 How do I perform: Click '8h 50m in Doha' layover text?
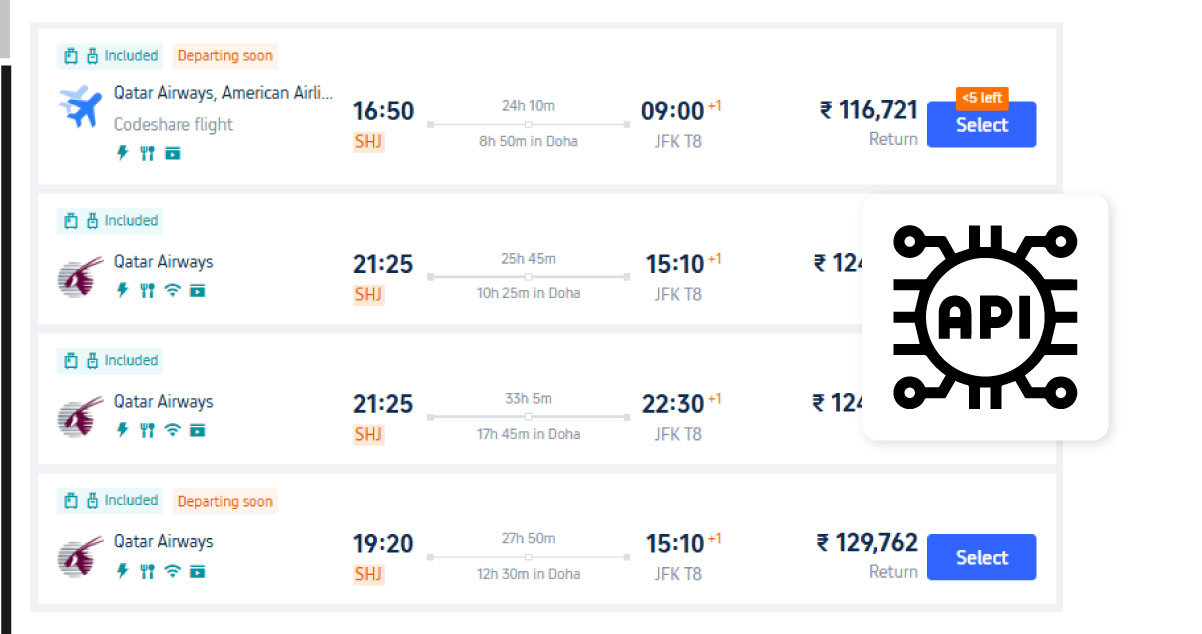pyautogui.click(x=529, y=141)
